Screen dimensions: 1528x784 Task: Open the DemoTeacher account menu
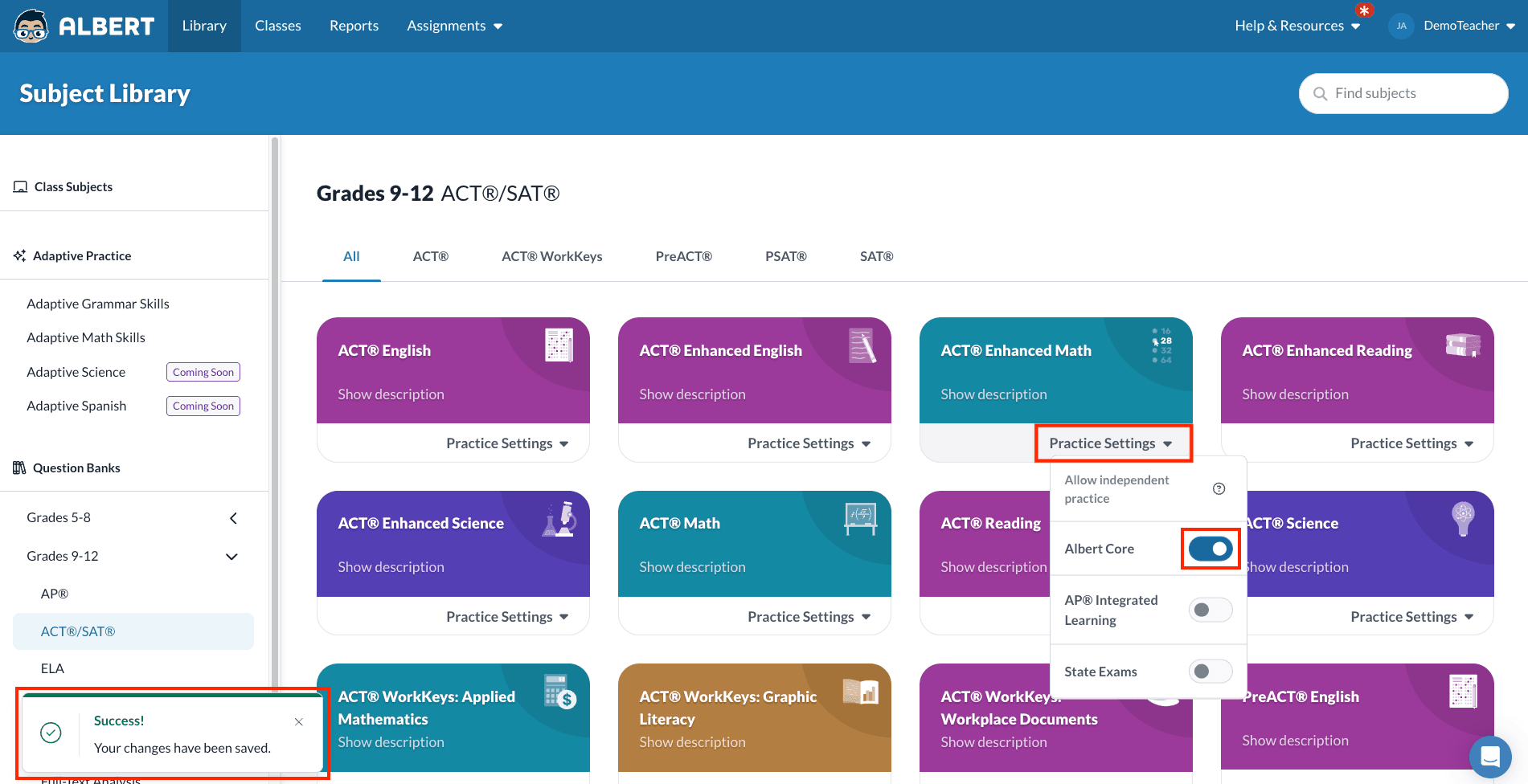pos(1469,26)
